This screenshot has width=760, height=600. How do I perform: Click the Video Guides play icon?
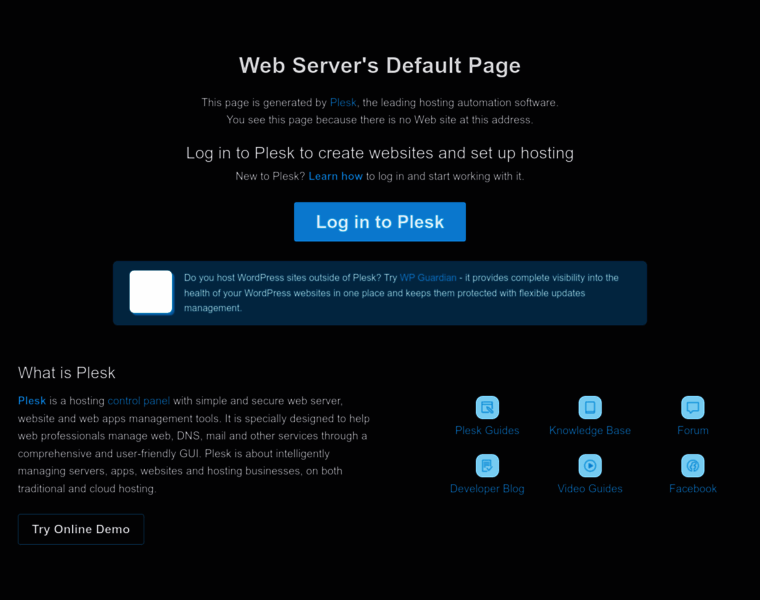(590, 466)
